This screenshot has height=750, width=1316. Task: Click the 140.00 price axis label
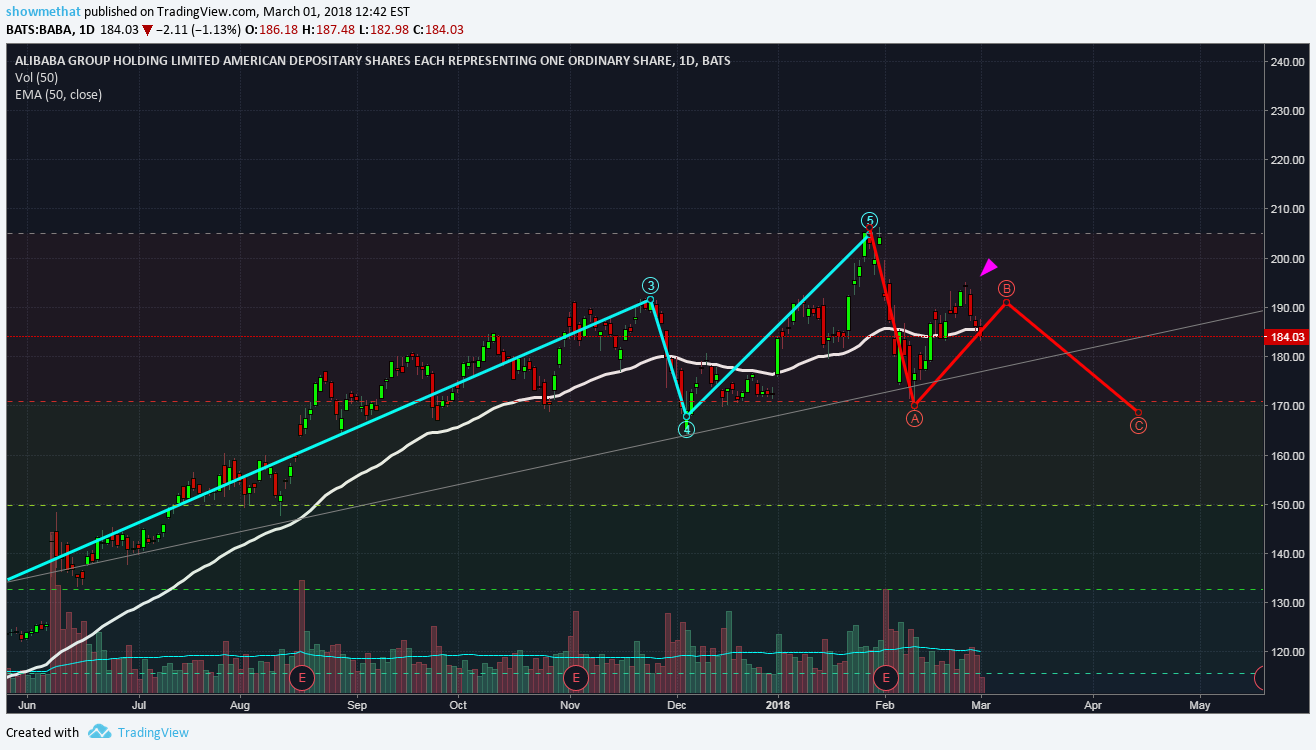pos(1286,554)
